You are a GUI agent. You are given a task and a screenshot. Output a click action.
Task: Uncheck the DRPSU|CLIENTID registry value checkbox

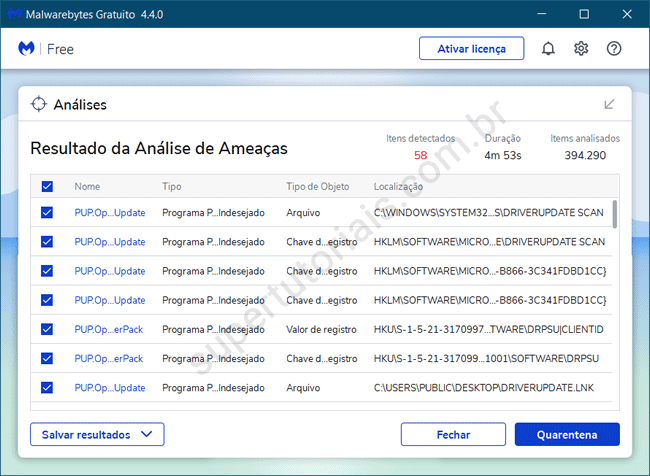coord(47,329)
